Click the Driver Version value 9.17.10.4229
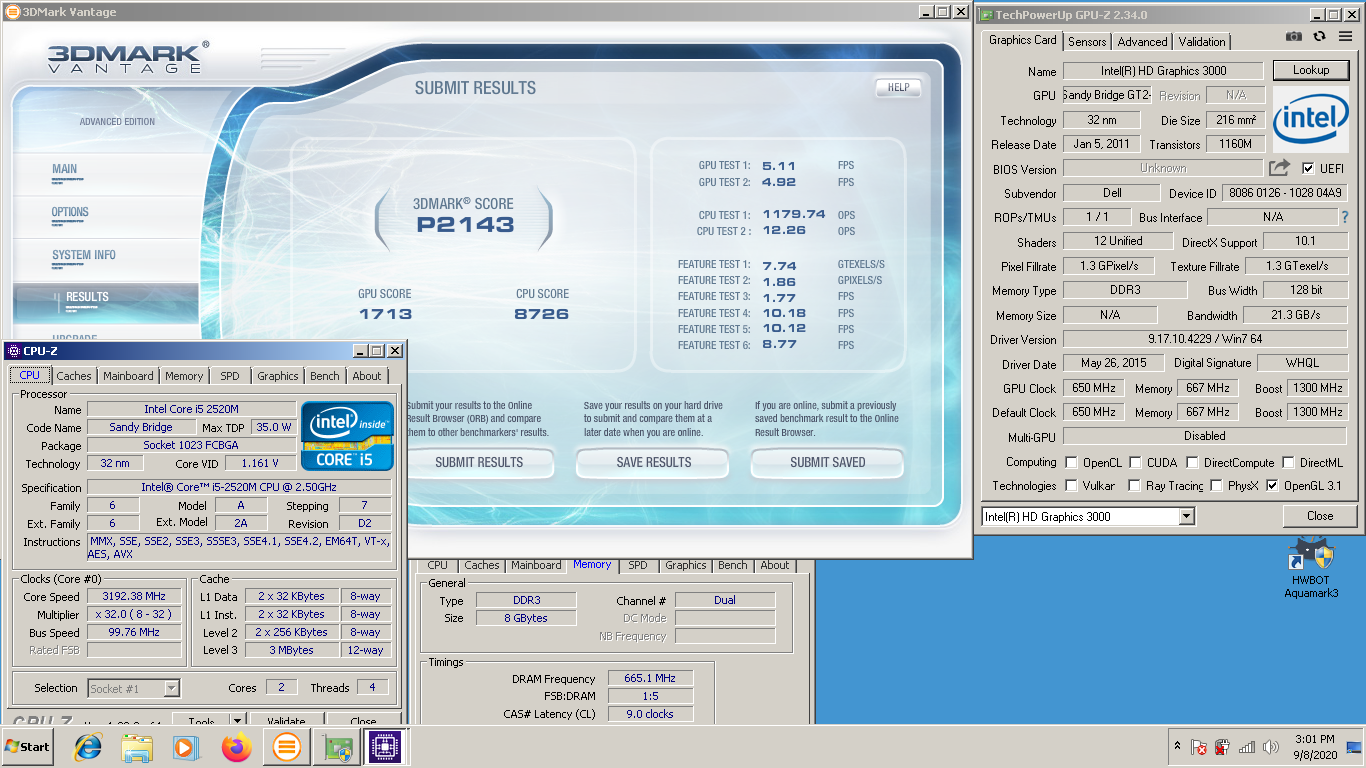Screen dimensions: 1366x768 (1205, 339)
